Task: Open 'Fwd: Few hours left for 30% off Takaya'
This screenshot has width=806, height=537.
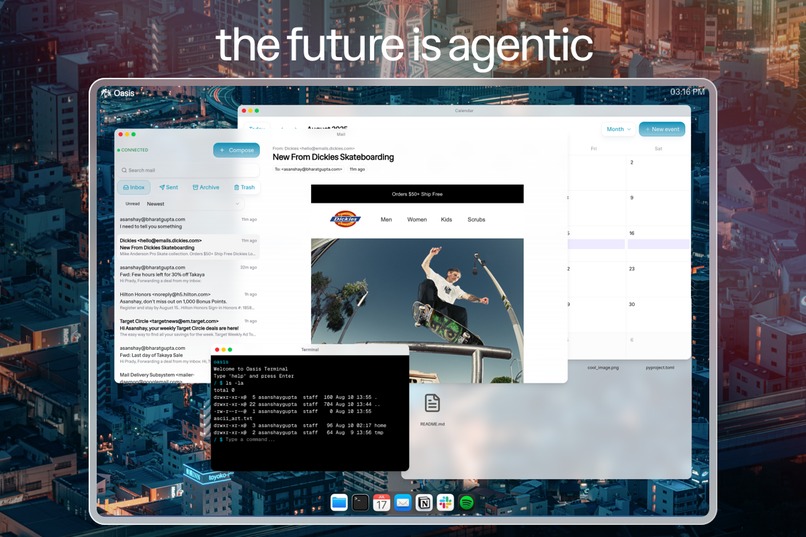Action: pos(188,274)
